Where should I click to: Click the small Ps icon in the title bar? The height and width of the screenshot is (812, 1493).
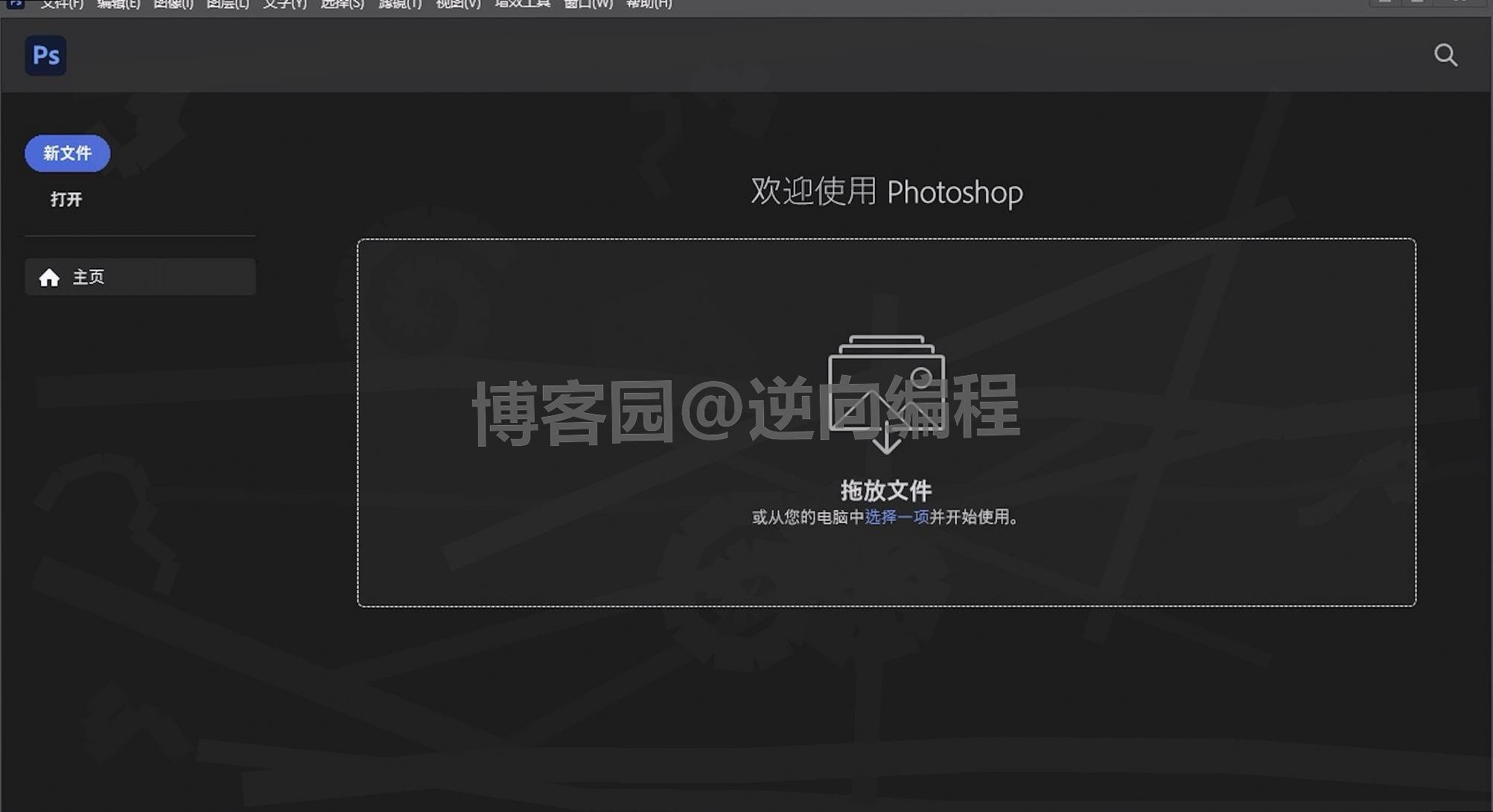tap(15, 4)
